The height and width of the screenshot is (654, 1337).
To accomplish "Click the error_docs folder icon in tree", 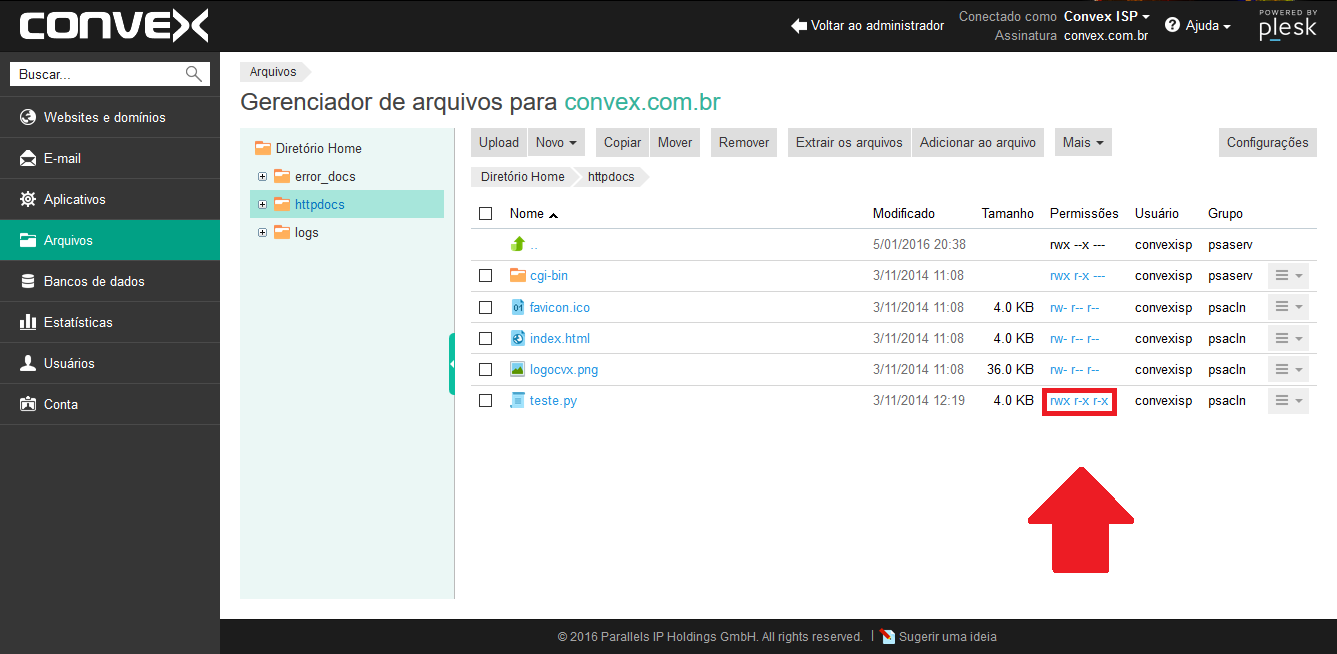I will coord(282,176).
